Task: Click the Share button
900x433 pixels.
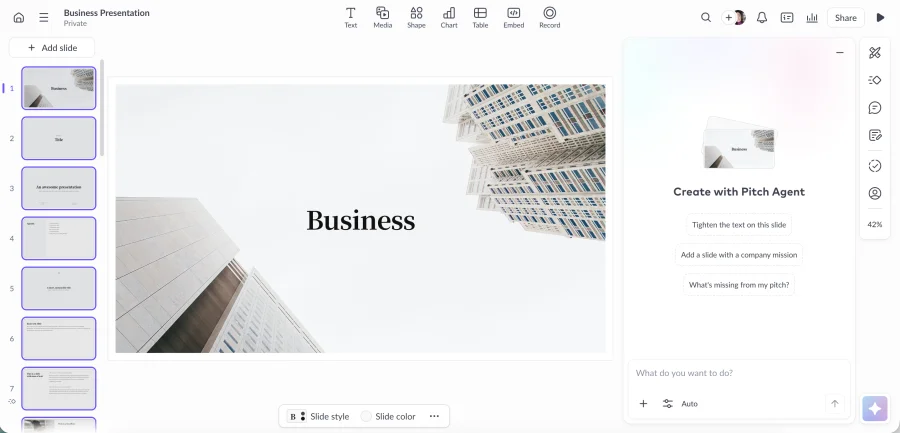Action: (845, 18)
